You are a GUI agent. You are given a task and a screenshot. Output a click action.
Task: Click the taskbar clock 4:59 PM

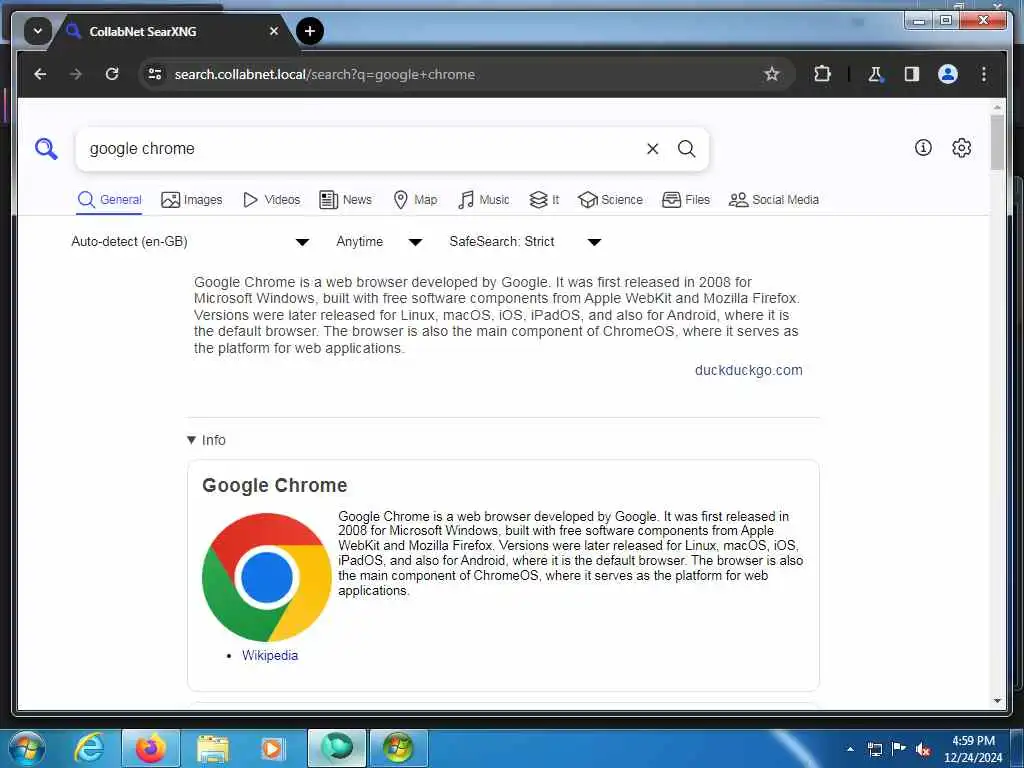point(973,741)
